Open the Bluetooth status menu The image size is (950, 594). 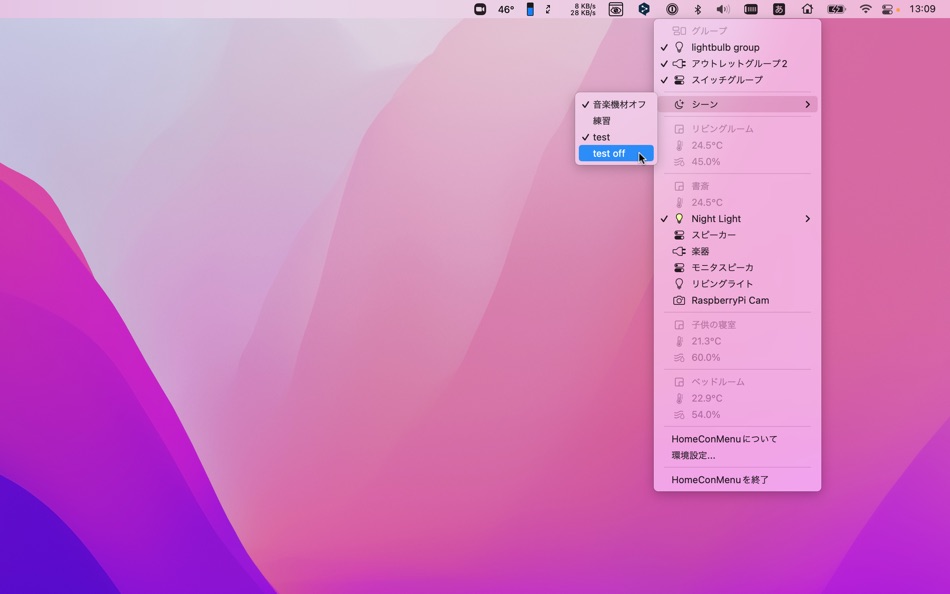[x=697, y=9]
